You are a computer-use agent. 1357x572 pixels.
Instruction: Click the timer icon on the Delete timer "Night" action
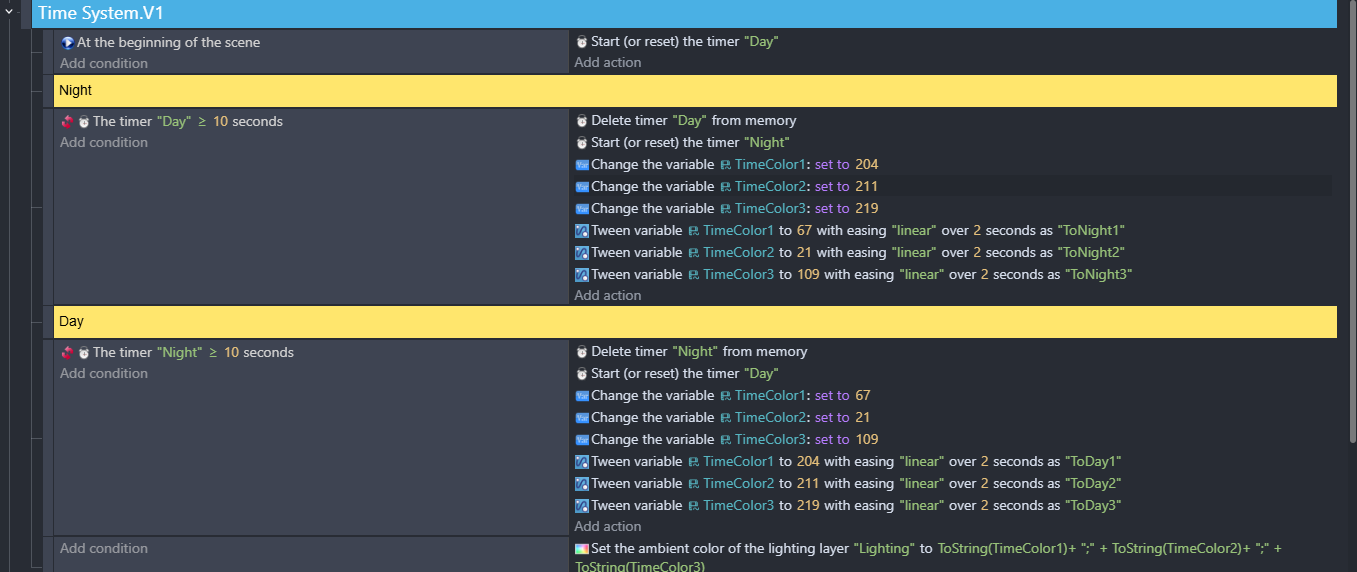pos(582,352)
